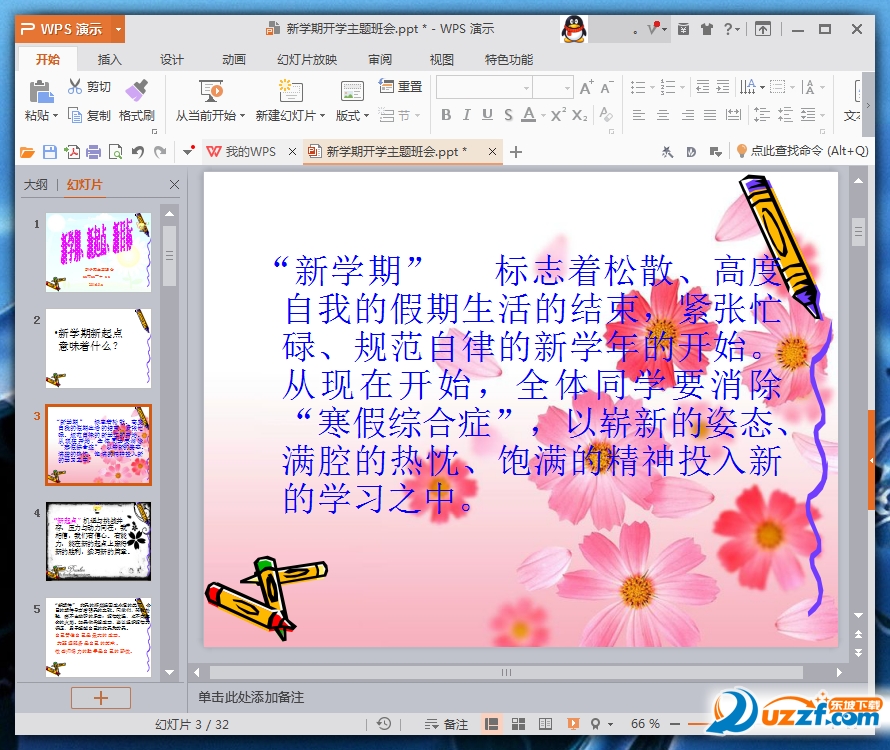This screenshot has width=890, height=750.
Task: Toggle notes (备注) pane in status bar
Action: click(x=446, y=724)
